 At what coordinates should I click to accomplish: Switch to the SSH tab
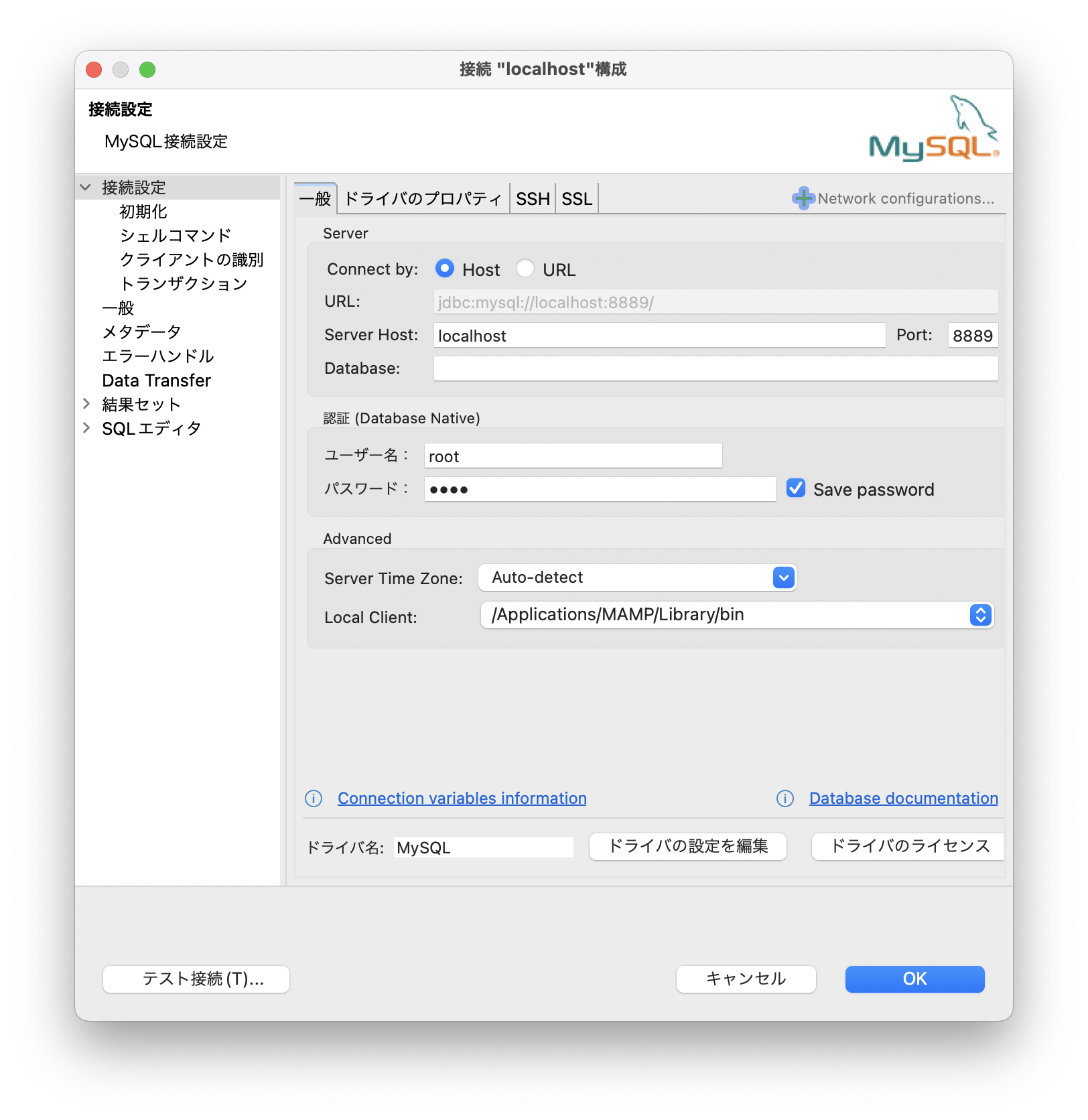tap(533, 199)
